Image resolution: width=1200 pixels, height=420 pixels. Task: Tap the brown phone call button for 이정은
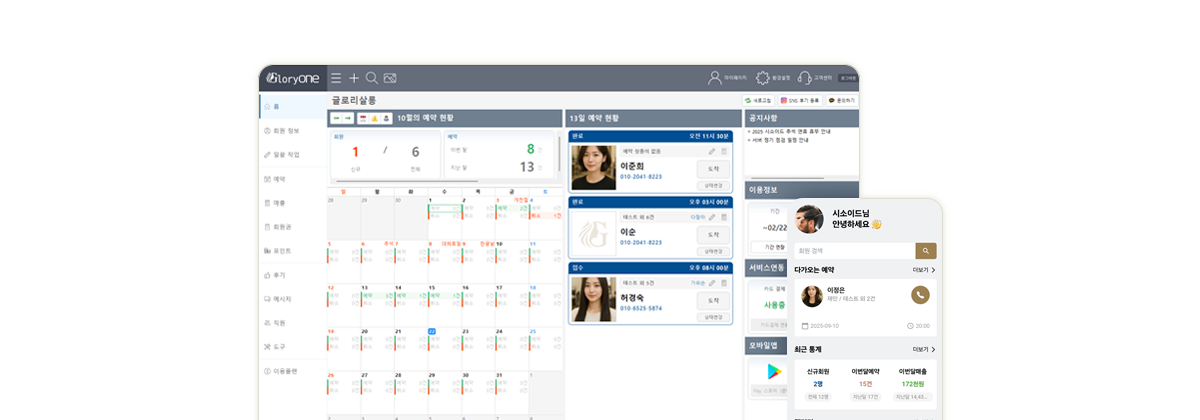921,294
